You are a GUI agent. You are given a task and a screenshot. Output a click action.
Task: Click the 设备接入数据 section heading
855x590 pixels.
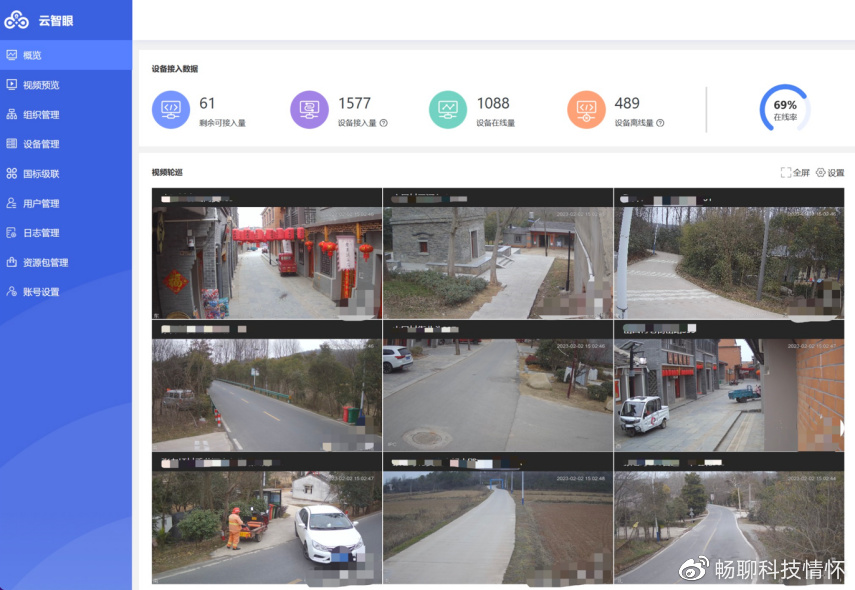[x=175, y=69]
